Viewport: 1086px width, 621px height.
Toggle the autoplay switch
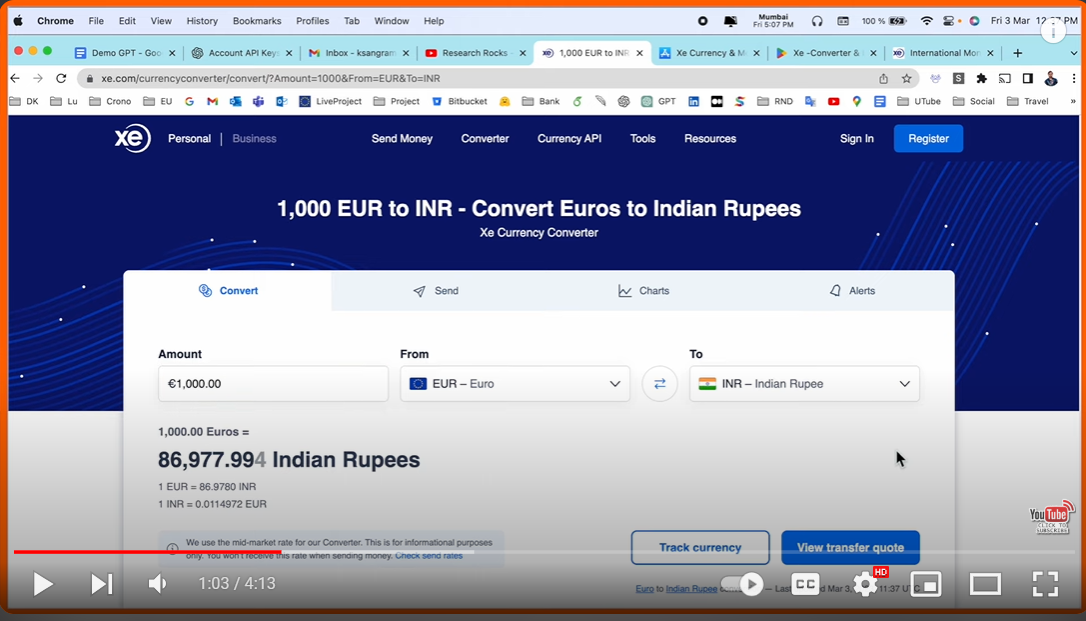[x=742, y=584]
